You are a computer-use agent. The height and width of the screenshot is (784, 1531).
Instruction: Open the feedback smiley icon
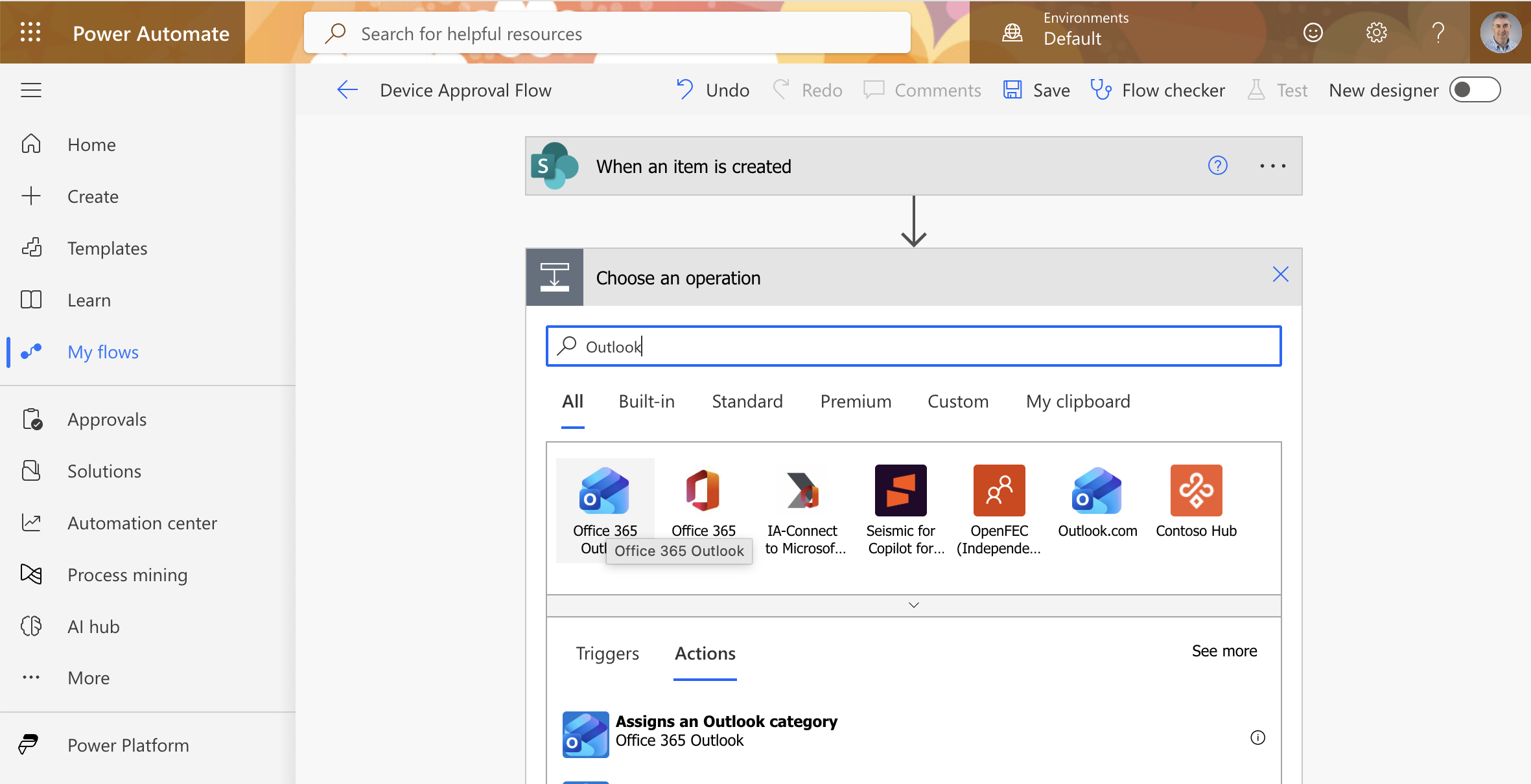[1313, 32]
